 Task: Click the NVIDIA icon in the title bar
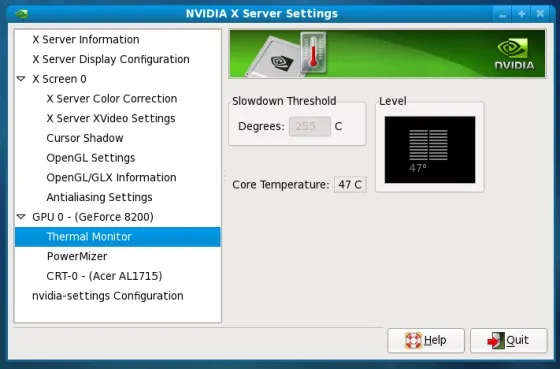tap(21, 14)
